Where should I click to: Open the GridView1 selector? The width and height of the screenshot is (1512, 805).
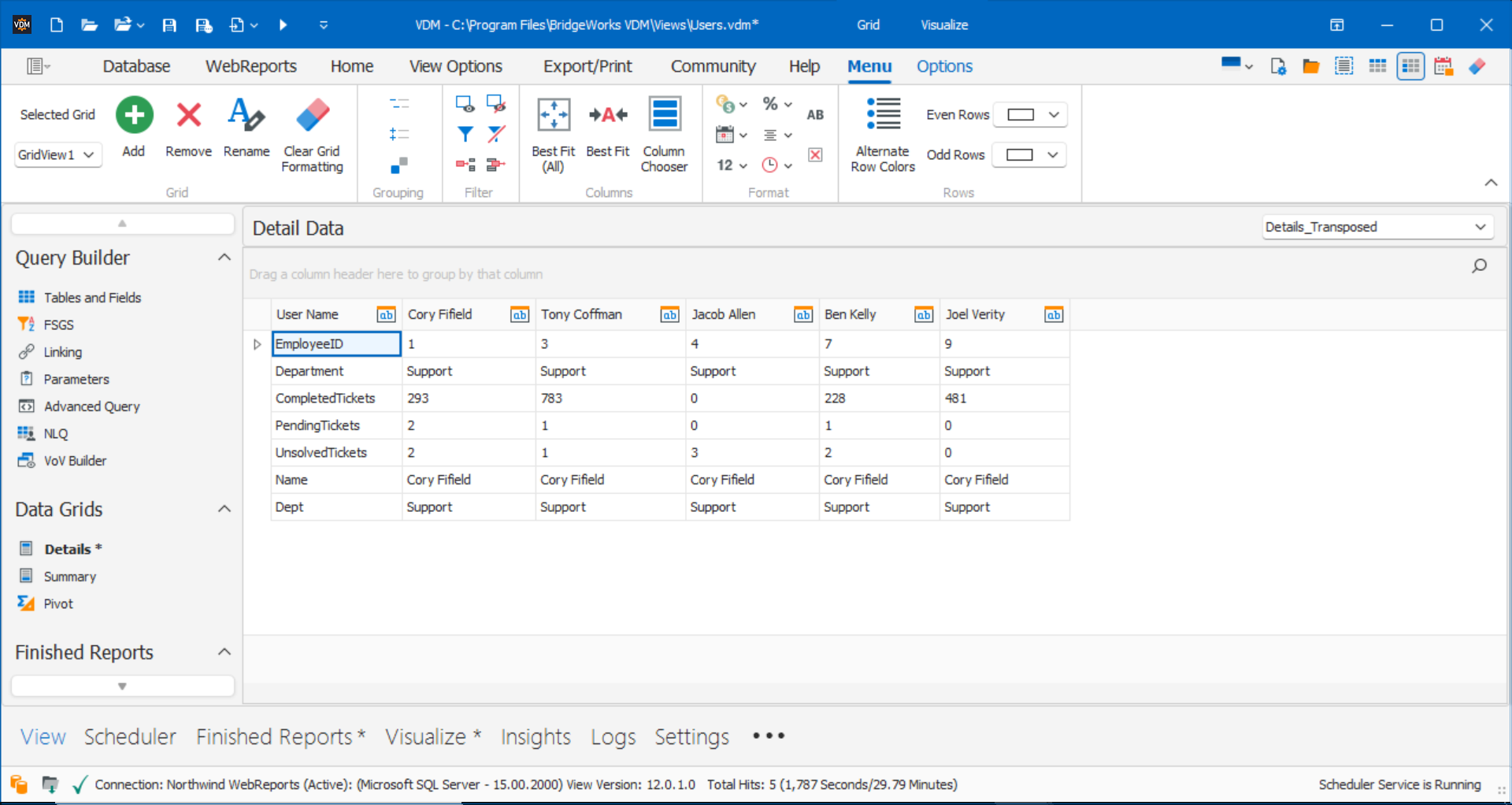pos(57,155)
